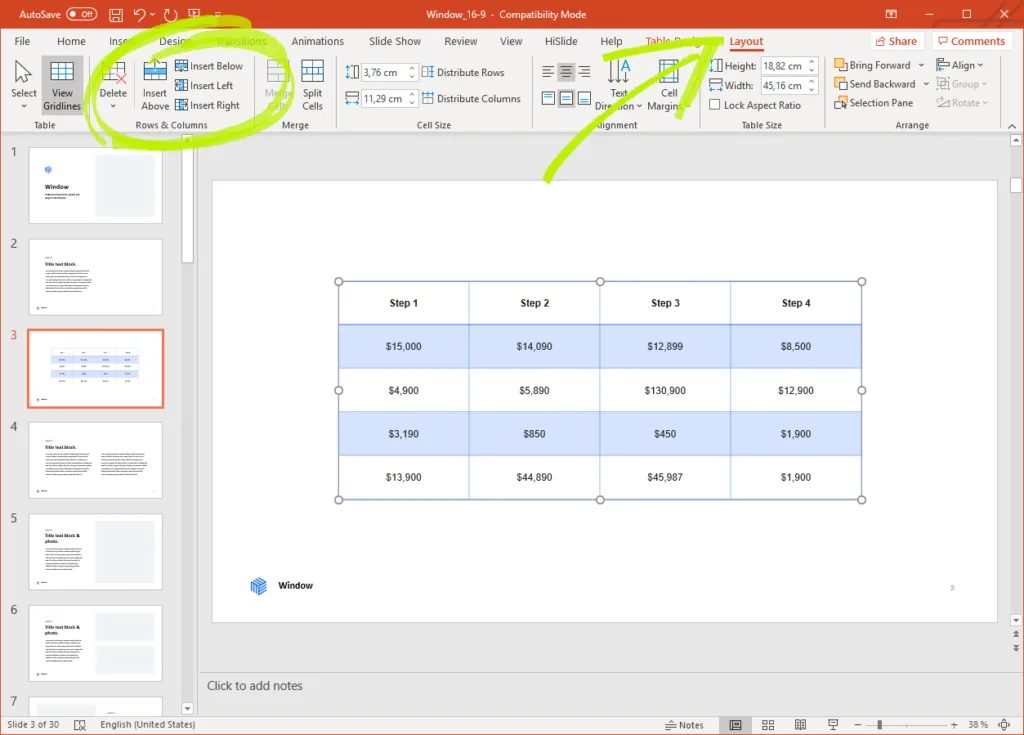
Task: Open Select dropdown arrow
Action: pyautogui.click(x=24, y=106)
